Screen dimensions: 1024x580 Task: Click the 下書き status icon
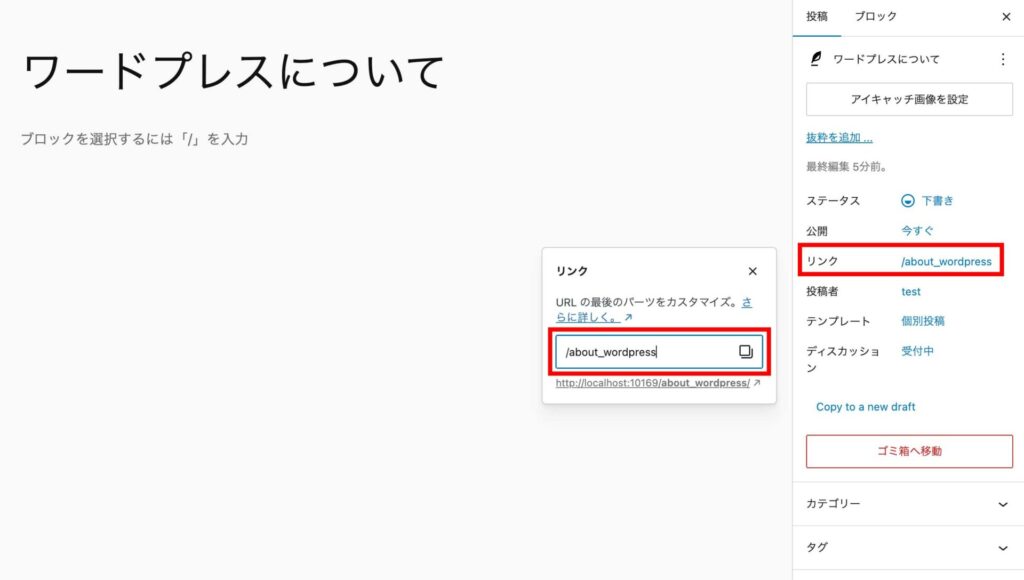(x=908, y=201)
